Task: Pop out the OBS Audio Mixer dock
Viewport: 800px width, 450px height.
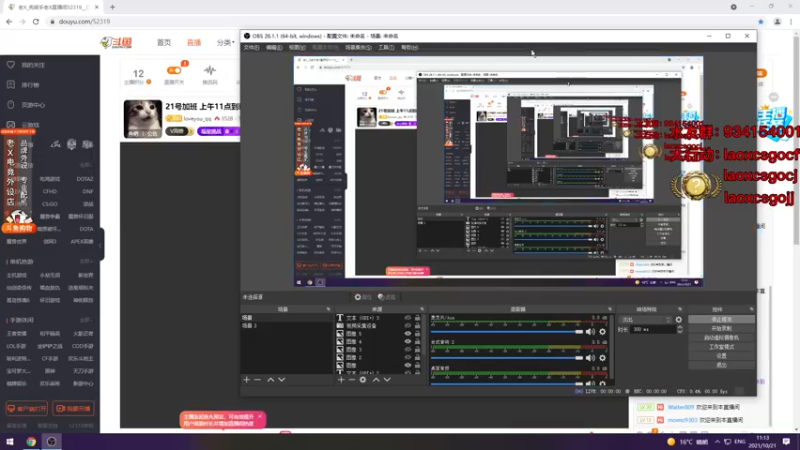Action: [x=610, y=309]
